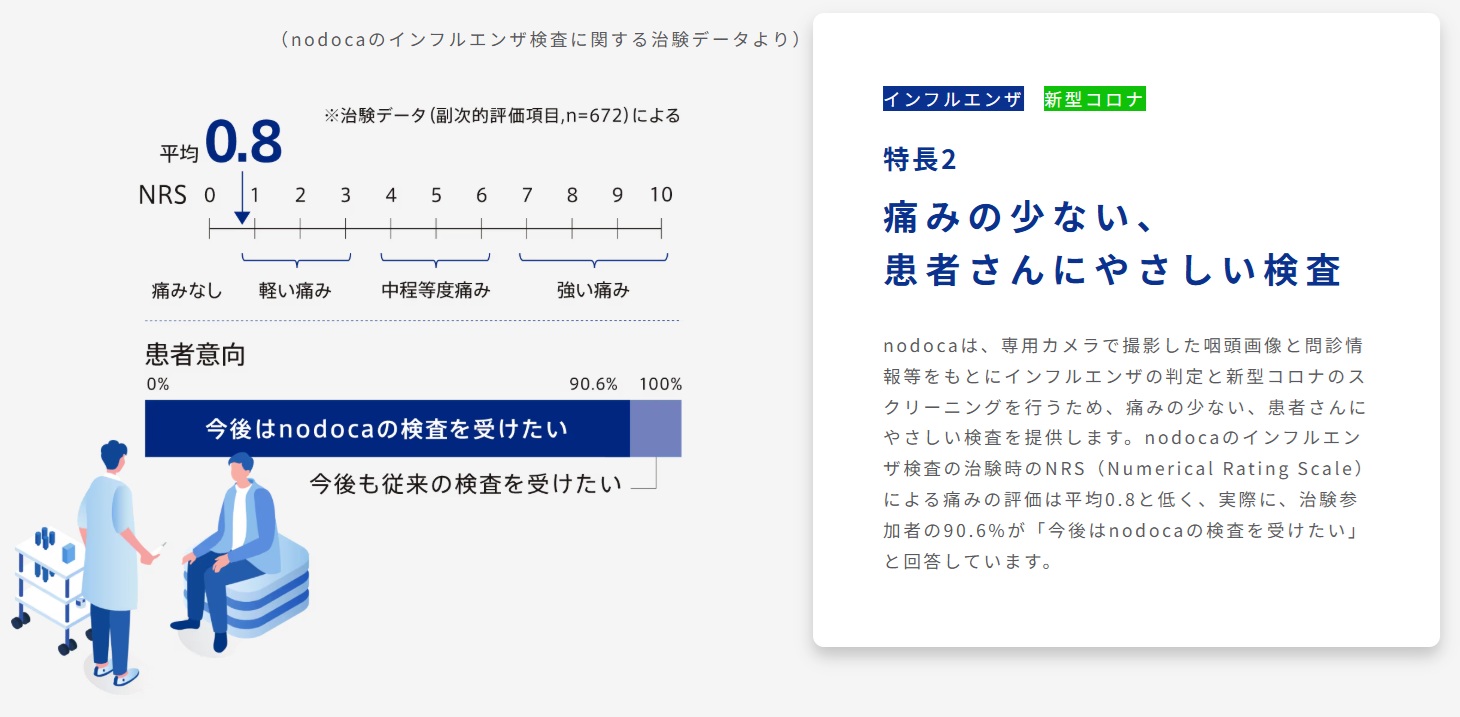Click the bracket above 軽い痛み

click(x=297, y=260)
